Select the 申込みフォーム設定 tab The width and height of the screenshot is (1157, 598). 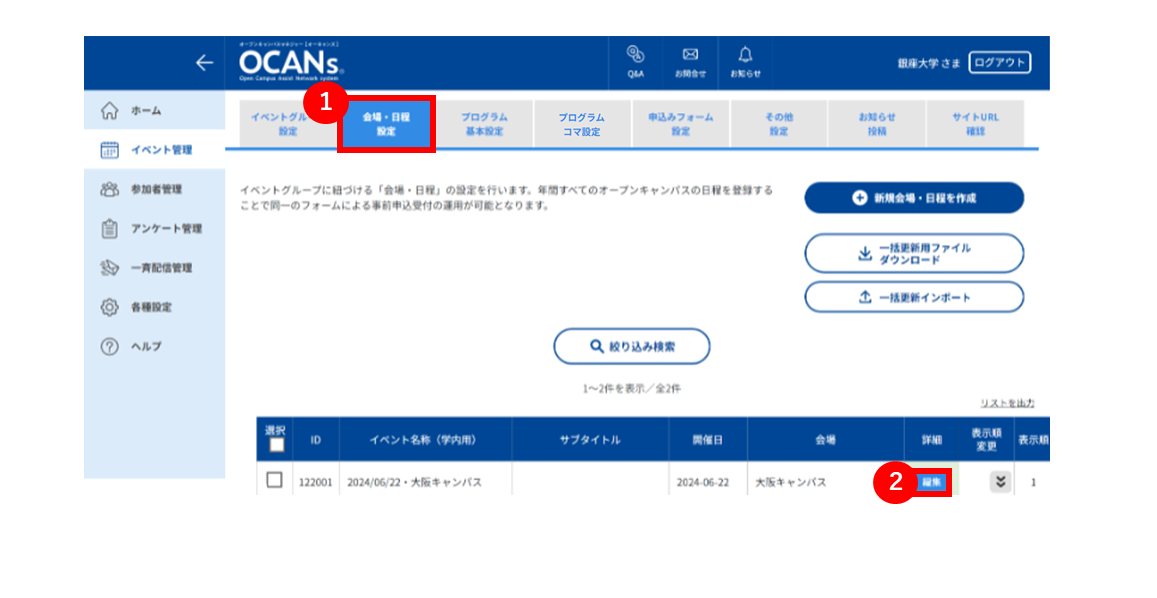point(680,124)
